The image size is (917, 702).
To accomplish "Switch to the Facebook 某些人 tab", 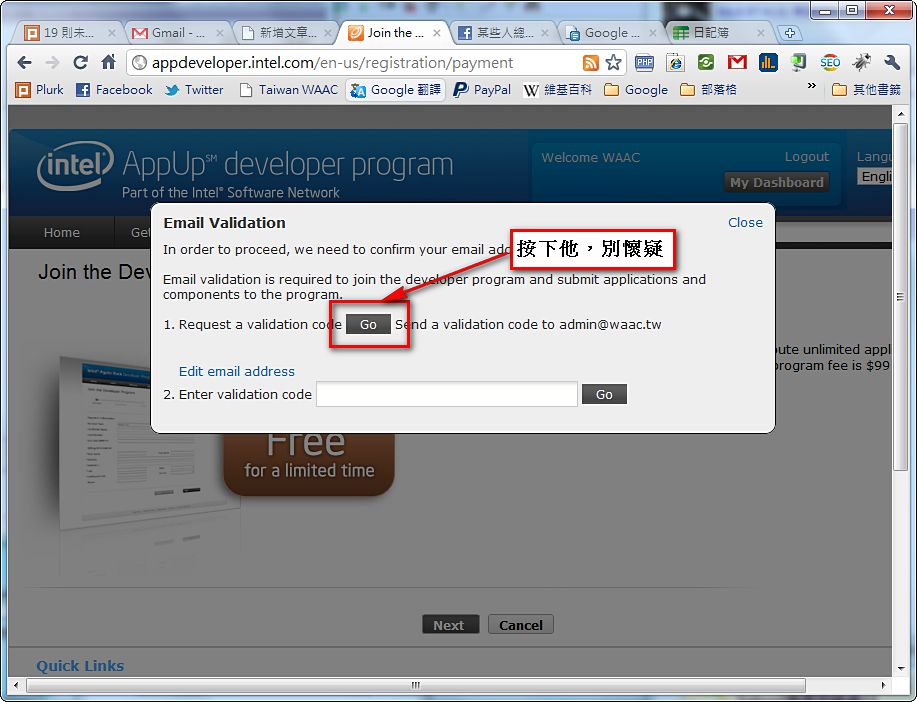I will pyautogui.click(x=504, y=33).
